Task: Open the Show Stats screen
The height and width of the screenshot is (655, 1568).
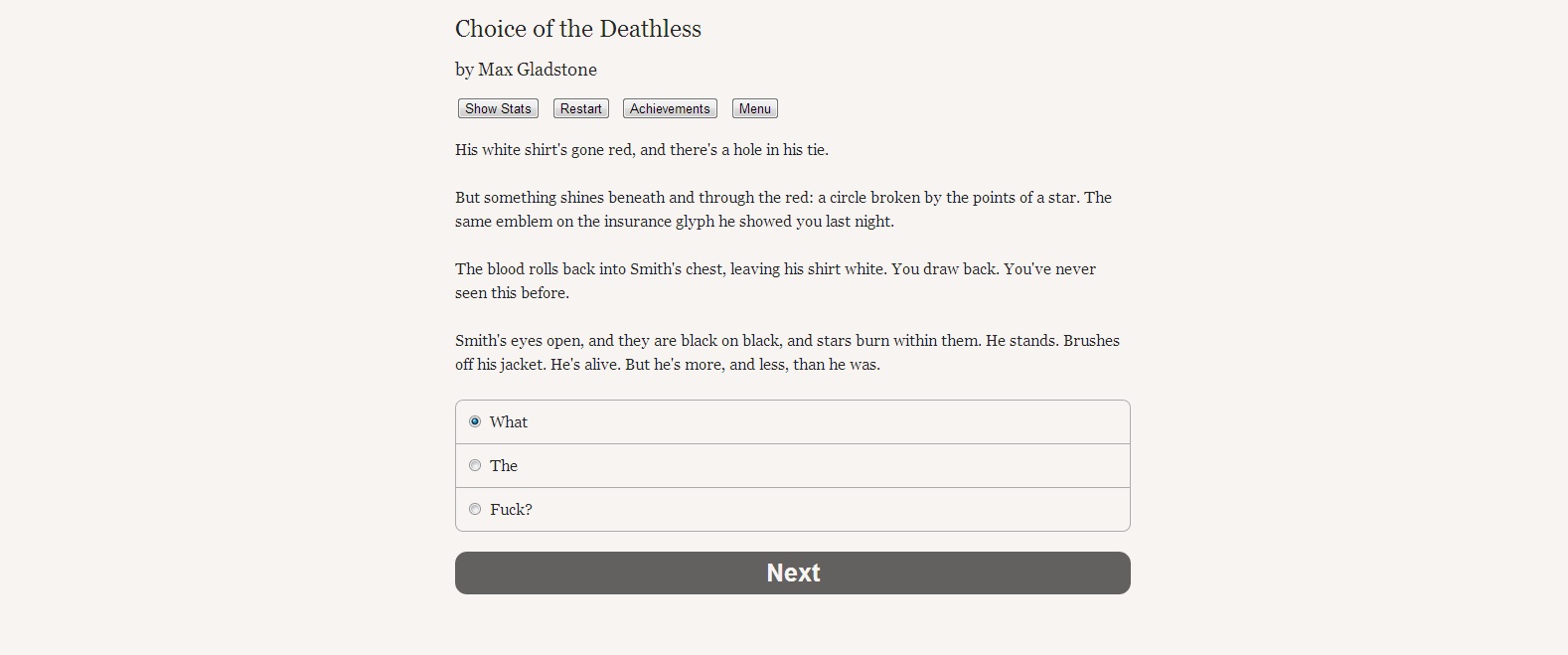Action: point(498,108)
